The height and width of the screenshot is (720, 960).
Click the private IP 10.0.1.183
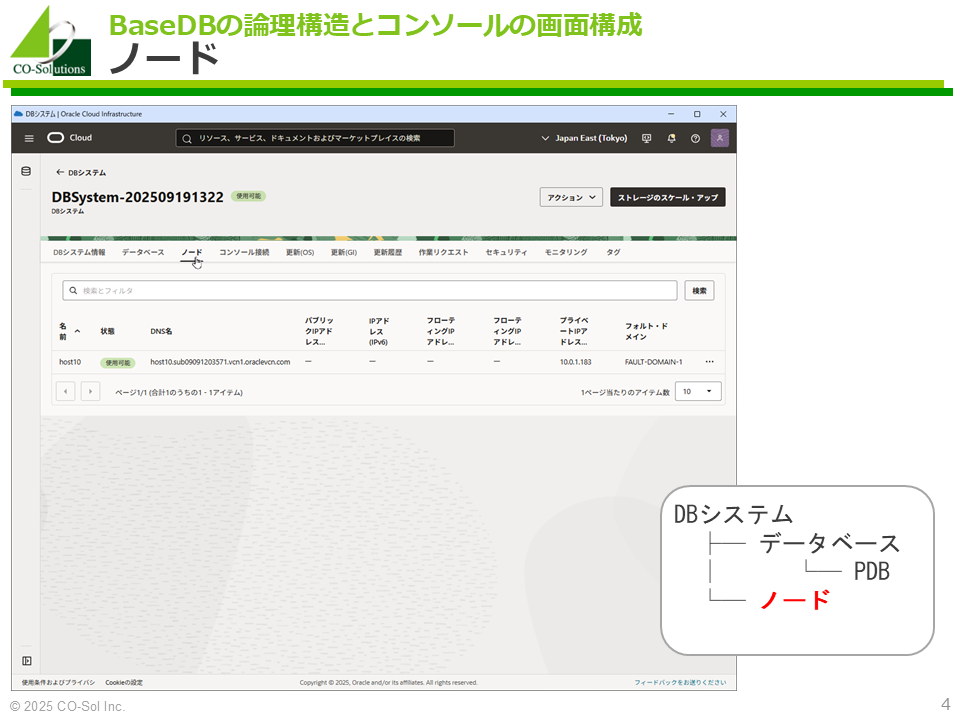click(576, 362)
